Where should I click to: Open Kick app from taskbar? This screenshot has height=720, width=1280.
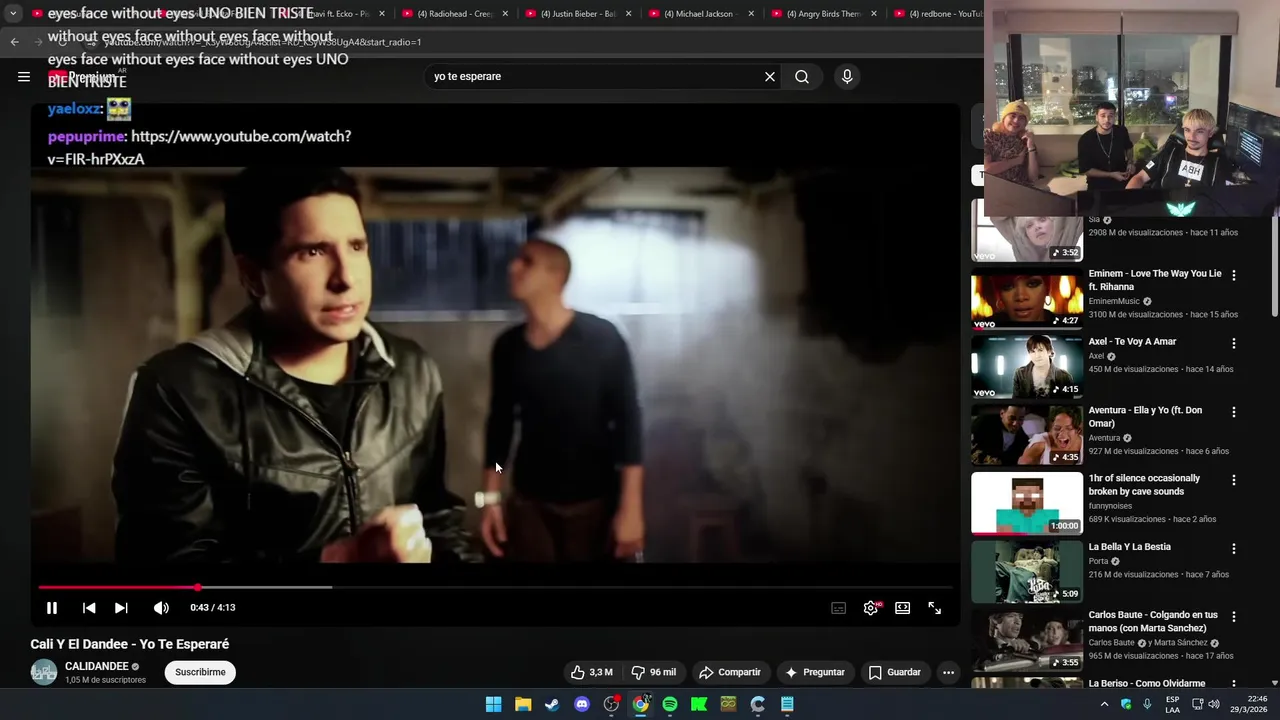pos(699,704)
